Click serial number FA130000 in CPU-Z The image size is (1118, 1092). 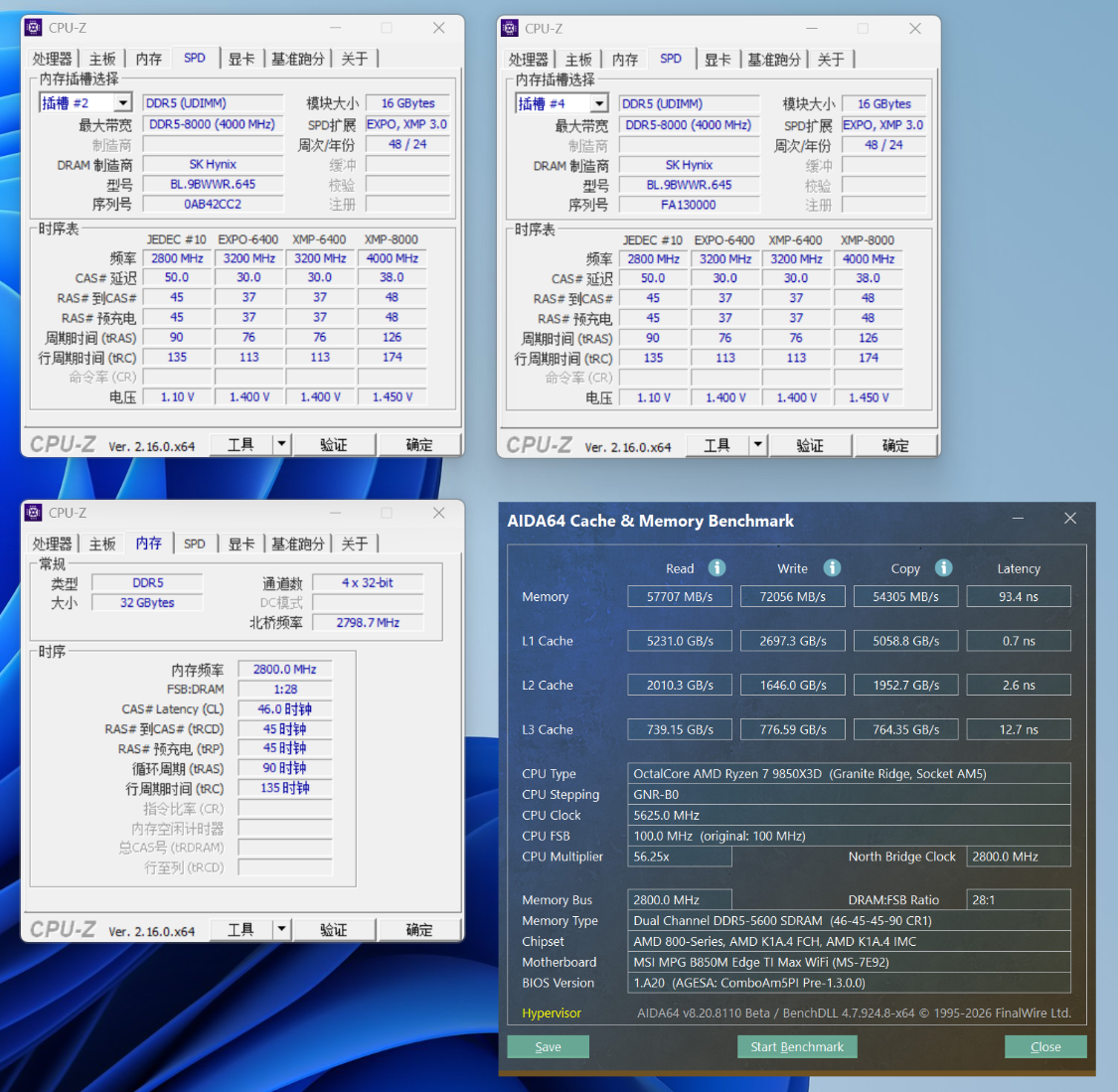689,205
